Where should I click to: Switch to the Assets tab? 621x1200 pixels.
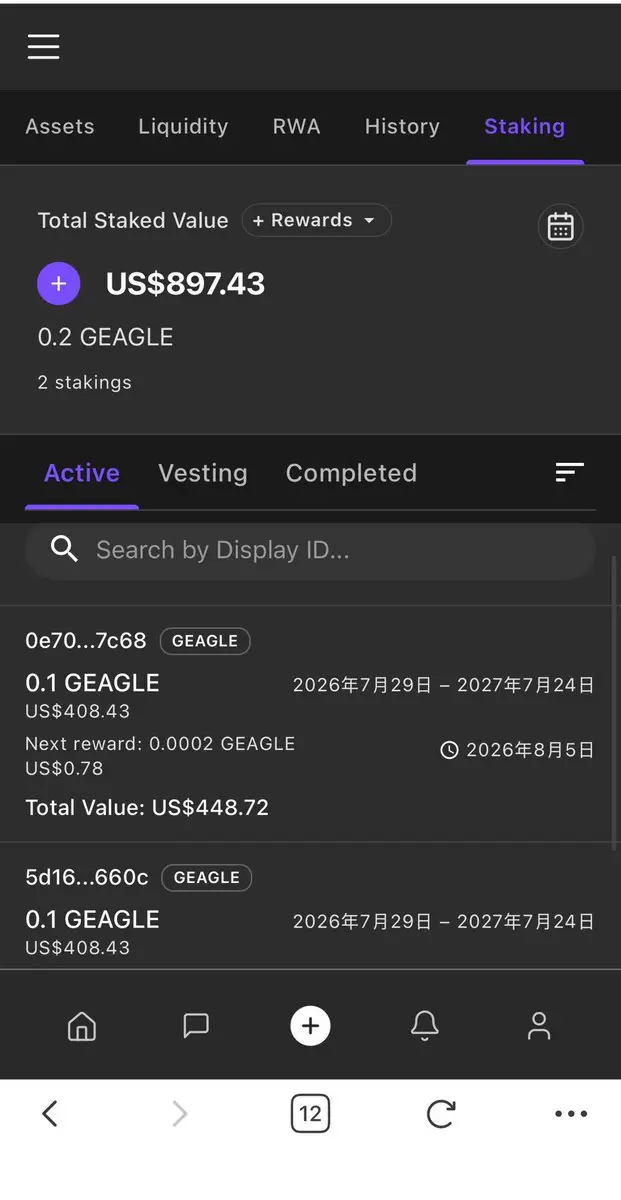coord(60,127)
